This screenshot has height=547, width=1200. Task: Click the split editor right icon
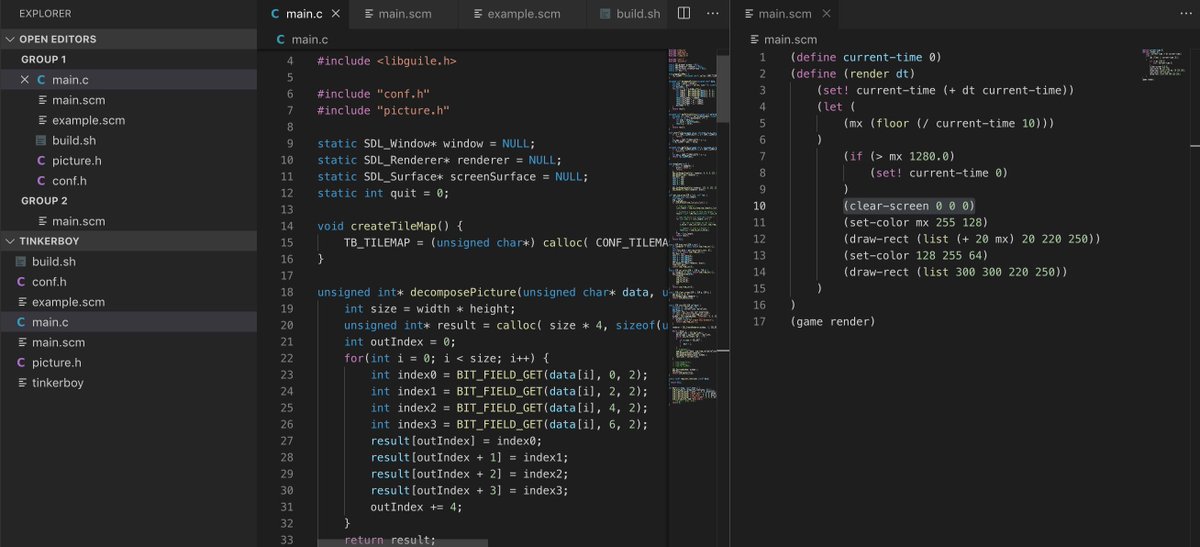[684, 14]
